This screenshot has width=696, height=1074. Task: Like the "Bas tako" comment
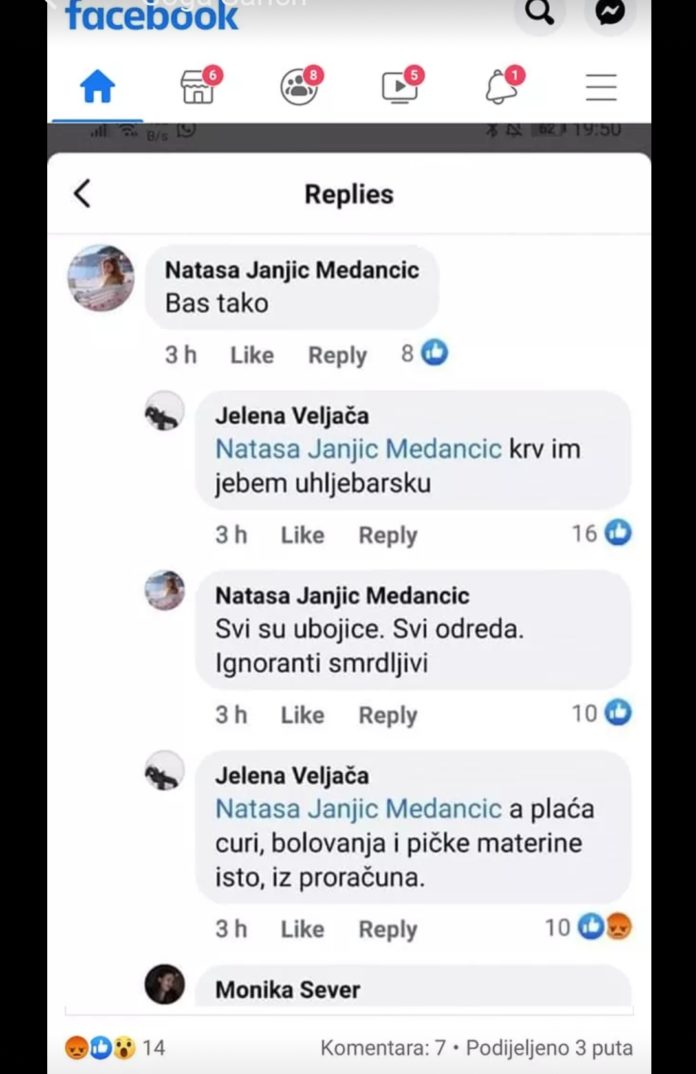(251, 355)
